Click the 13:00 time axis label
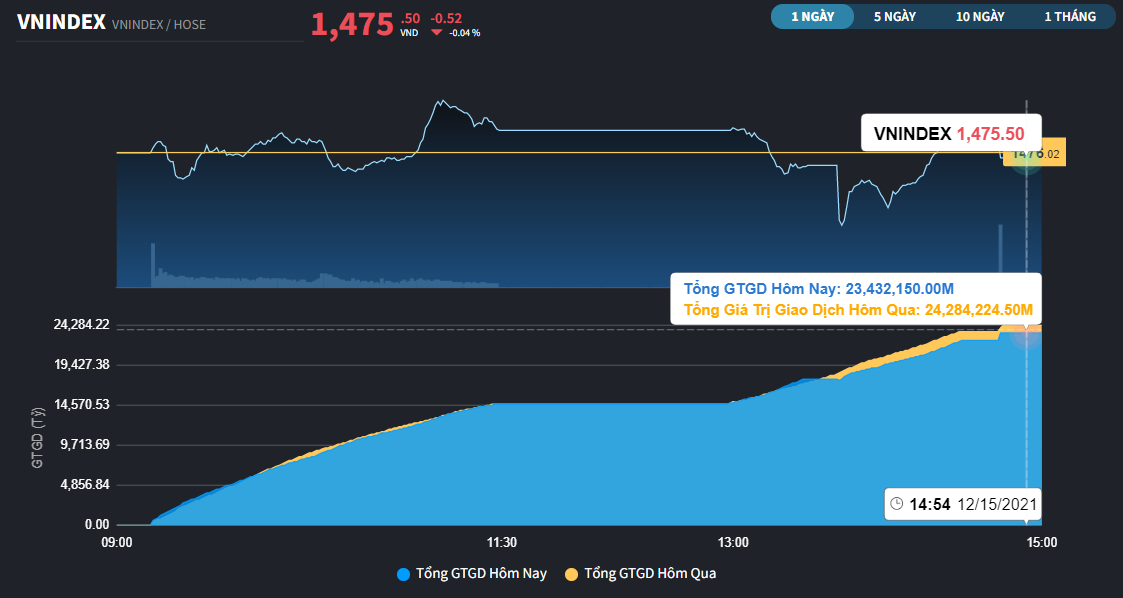 pyautogui.click(x=733, y=543)
